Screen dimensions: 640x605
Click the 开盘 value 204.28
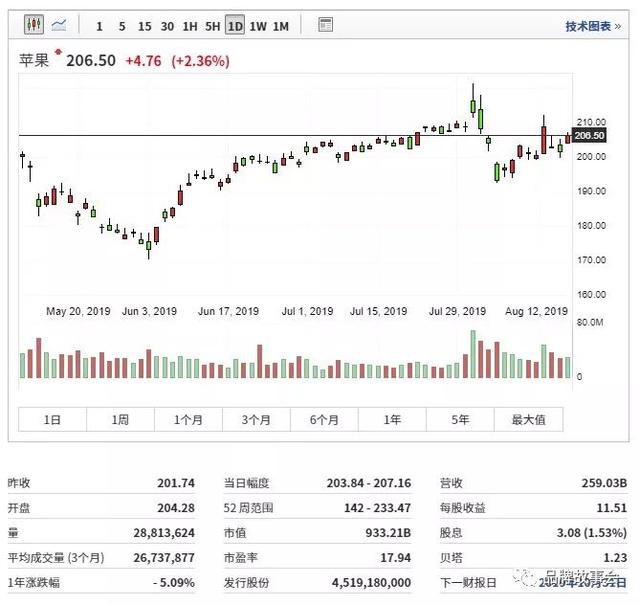tap(176, 508)
